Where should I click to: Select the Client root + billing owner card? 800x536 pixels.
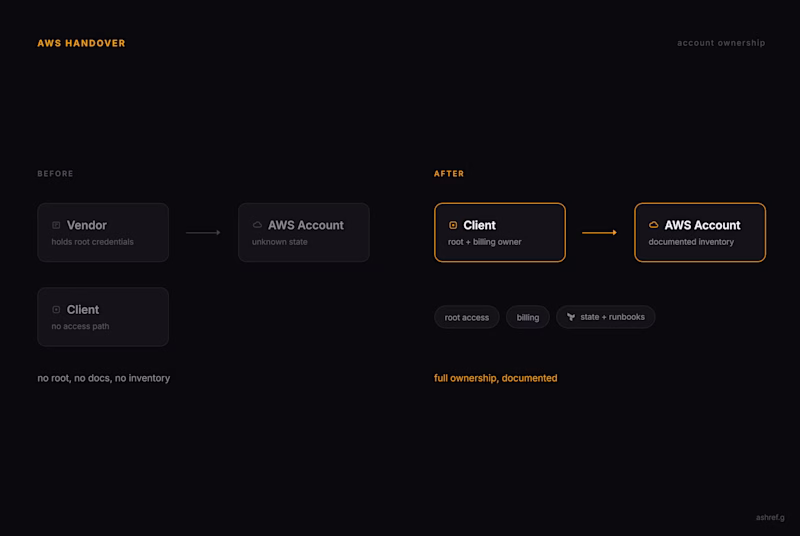[499, 233]
